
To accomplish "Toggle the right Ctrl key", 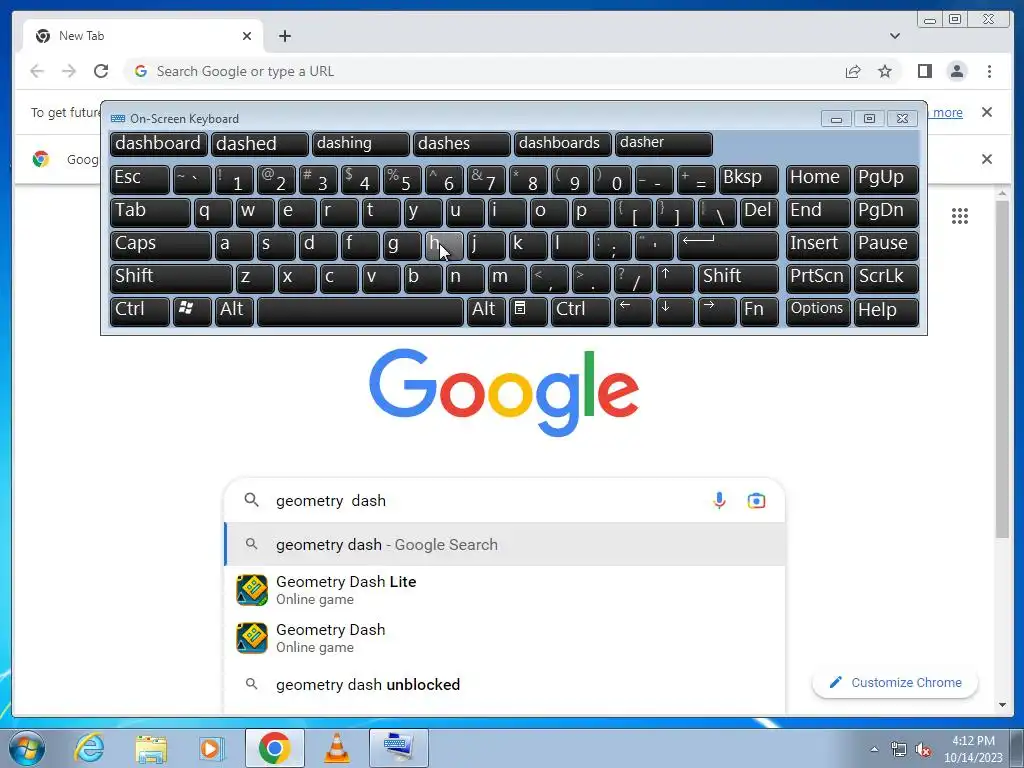I will click(581, 311).
